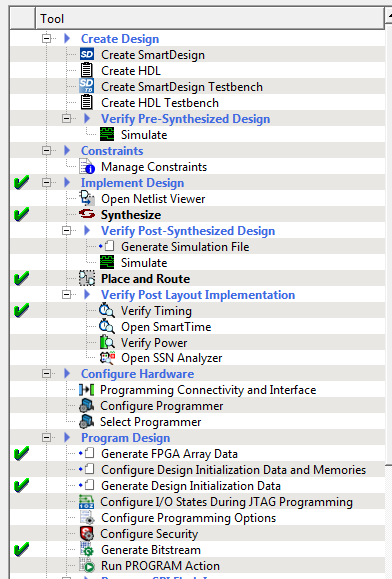Click the Synthesize red swirl icon
Screen dimensions: 392x579
(x=87, y=214)
